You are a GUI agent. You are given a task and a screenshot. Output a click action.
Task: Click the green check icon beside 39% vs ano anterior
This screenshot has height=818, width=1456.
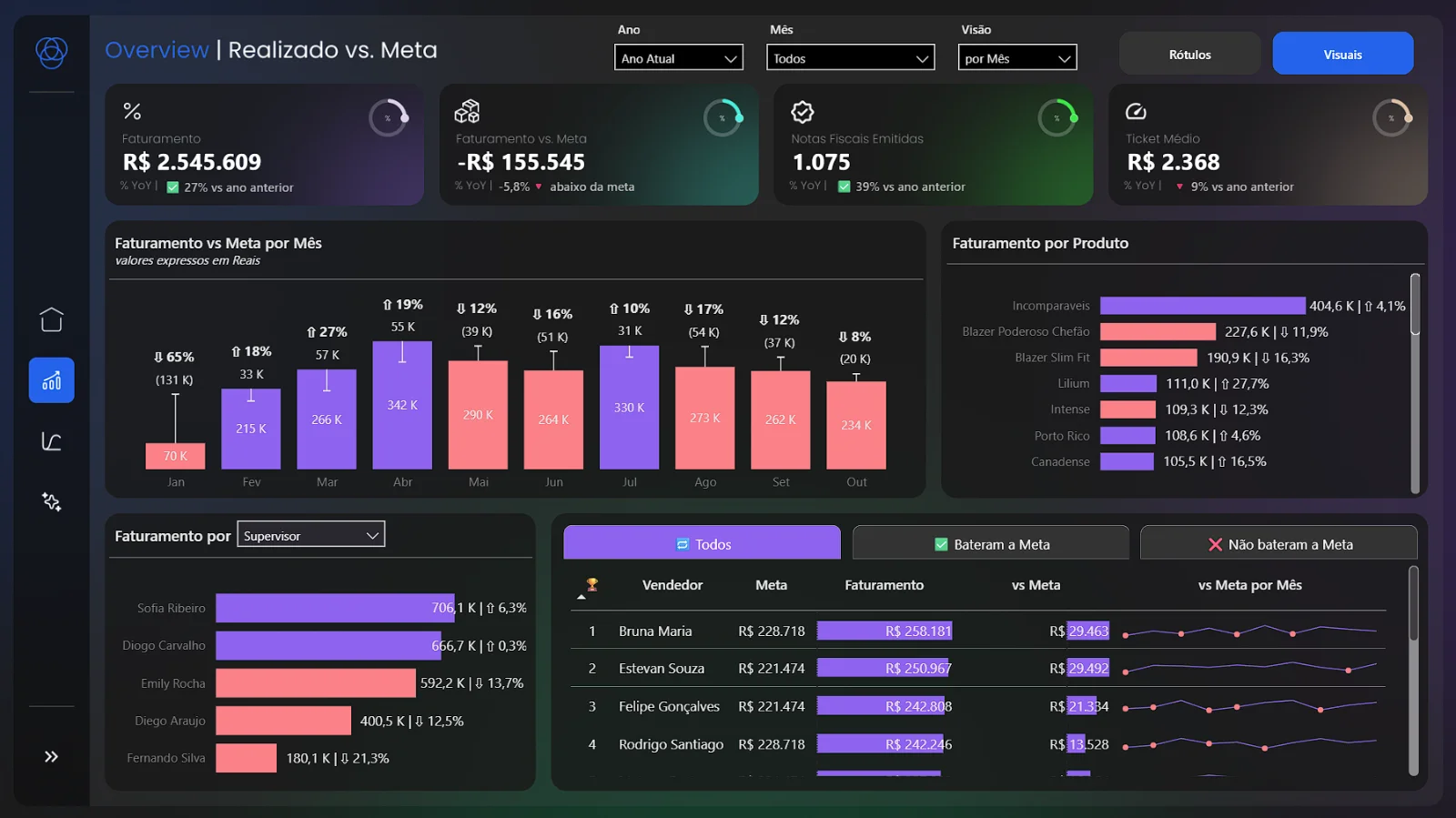(844, 187)
